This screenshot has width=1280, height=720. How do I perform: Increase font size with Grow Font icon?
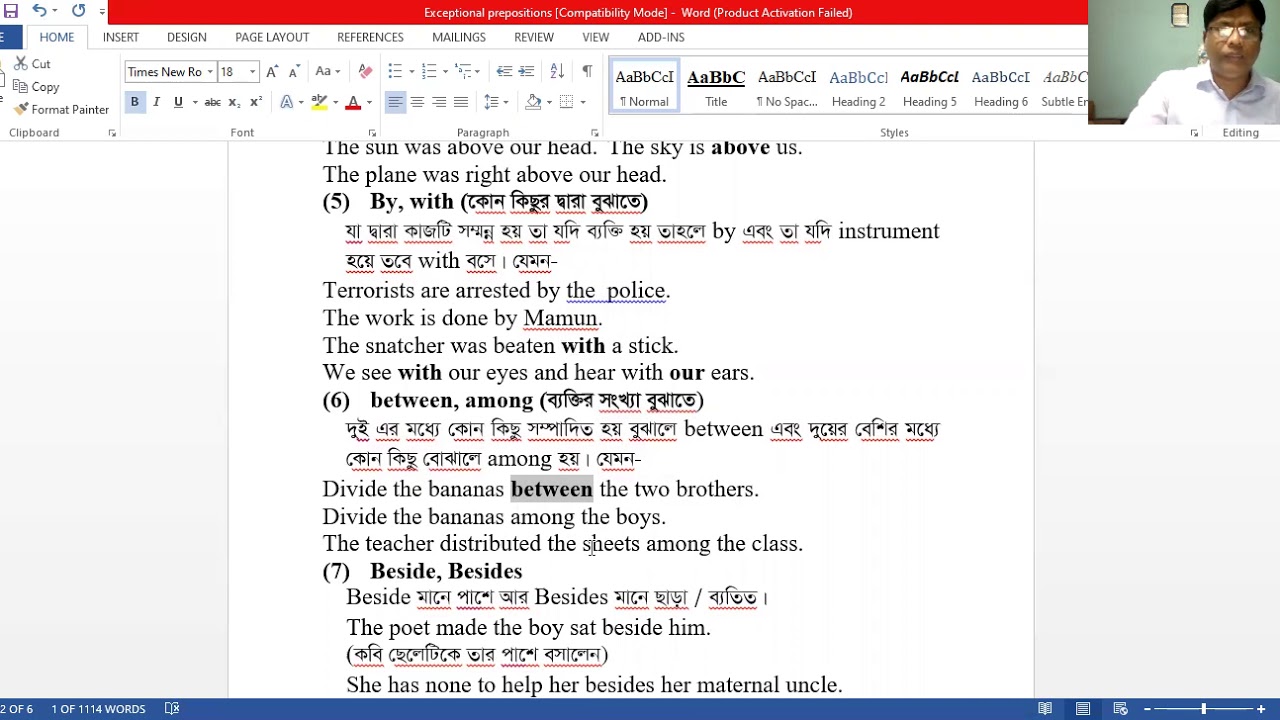272,72
